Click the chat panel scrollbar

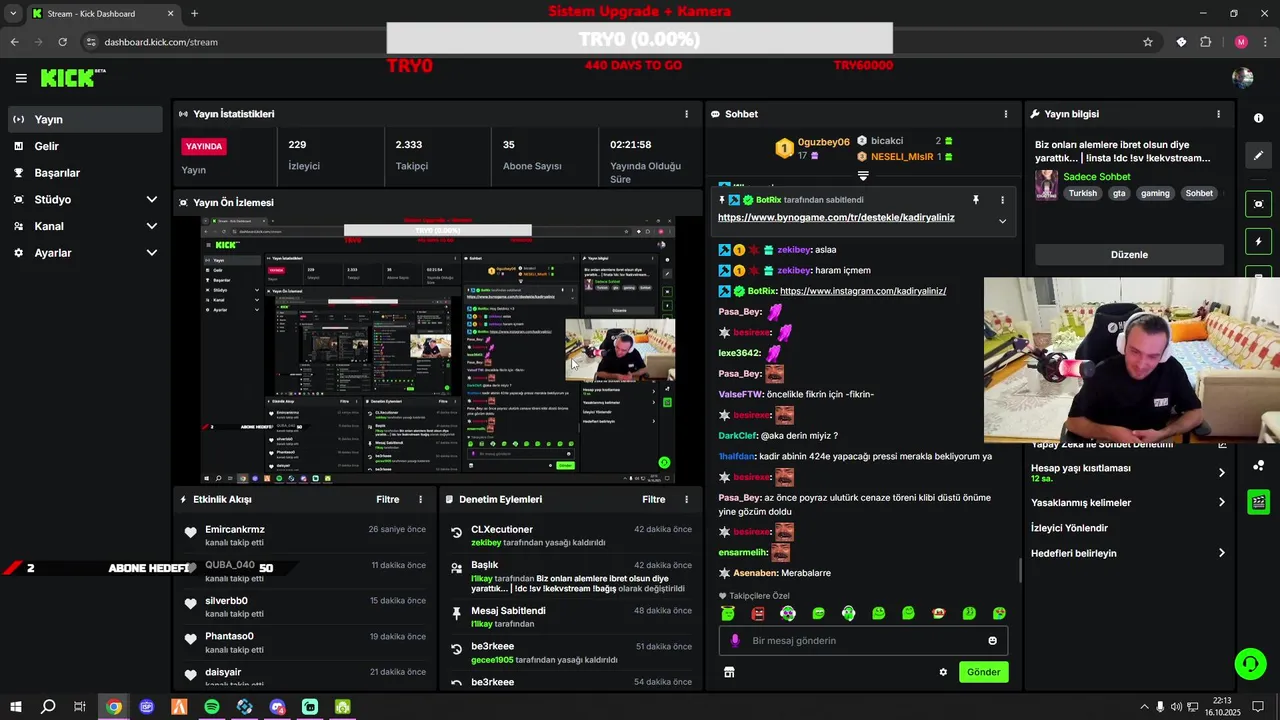click(x=1020, y=570)
